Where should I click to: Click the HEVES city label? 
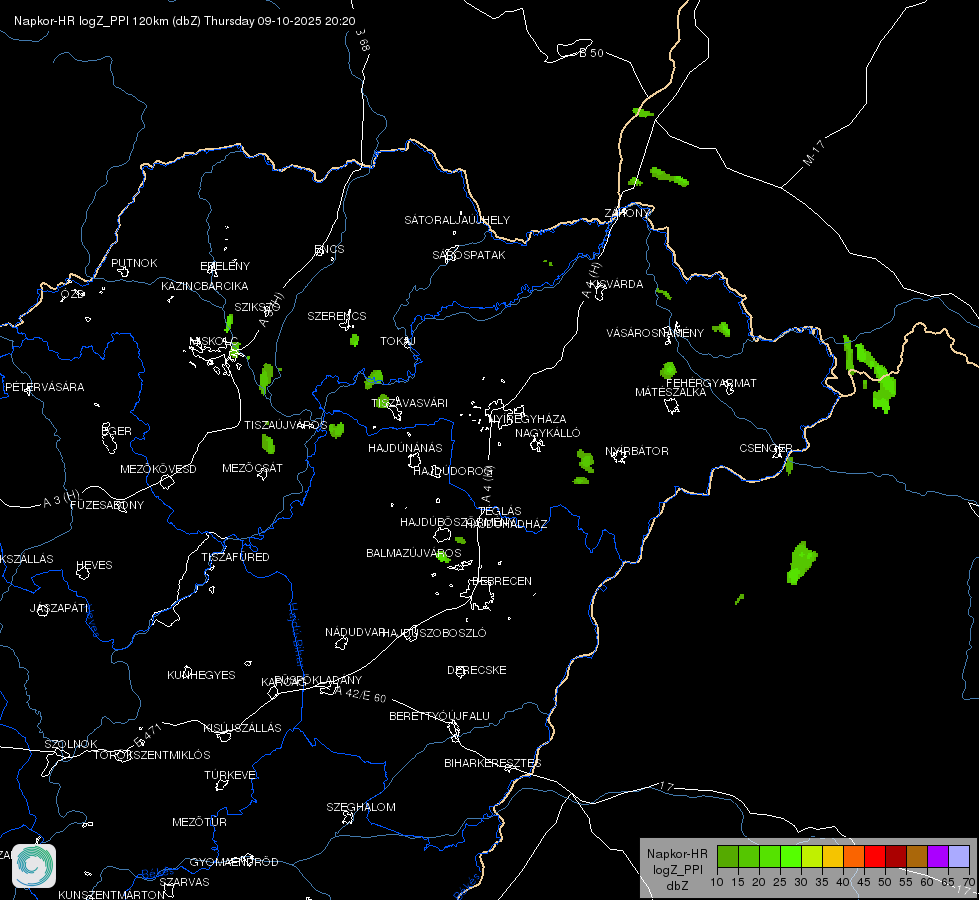pos(94,565)
